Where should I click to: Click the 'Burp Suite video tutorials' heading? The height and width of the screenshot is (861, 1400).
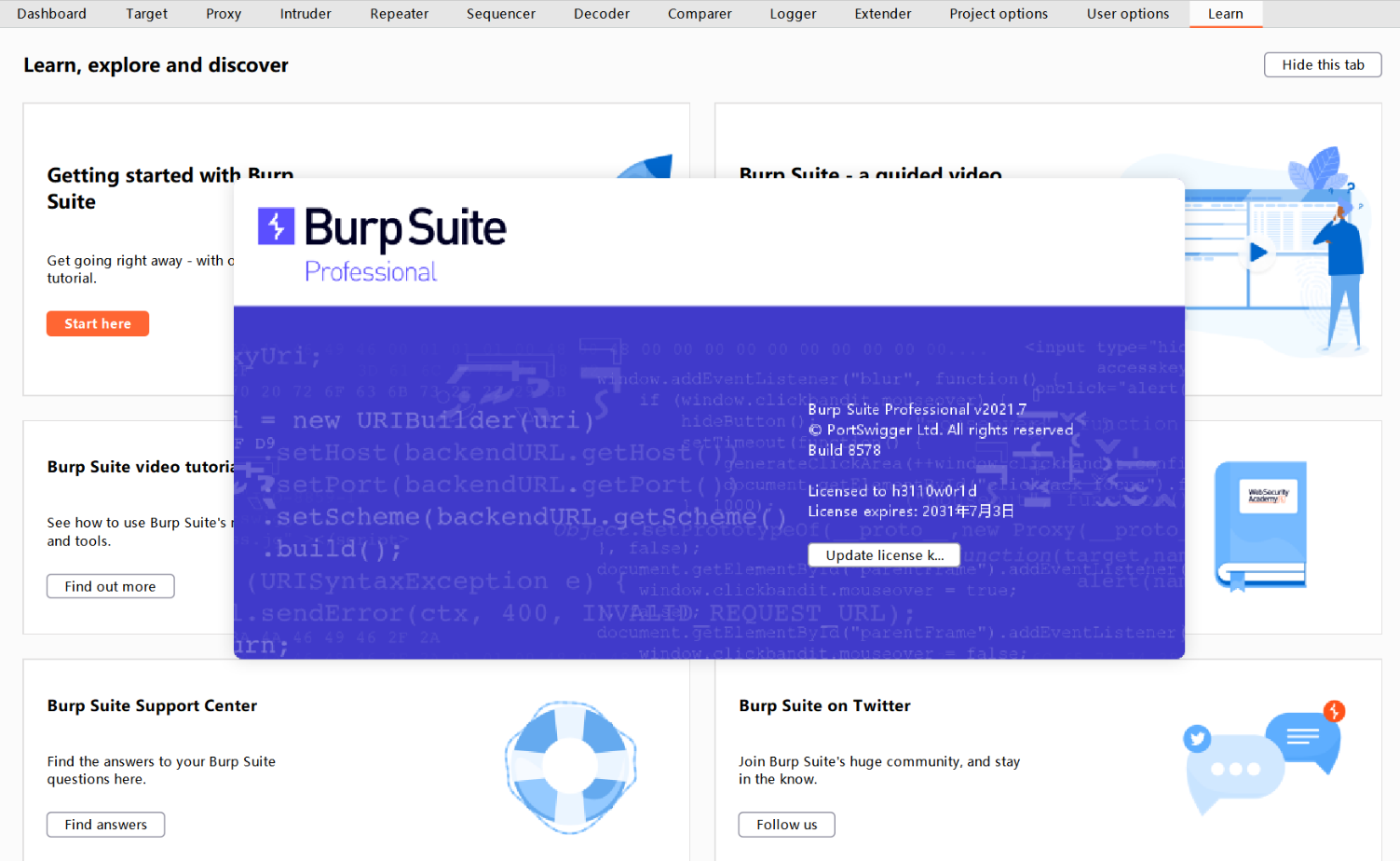coord(140,467)
